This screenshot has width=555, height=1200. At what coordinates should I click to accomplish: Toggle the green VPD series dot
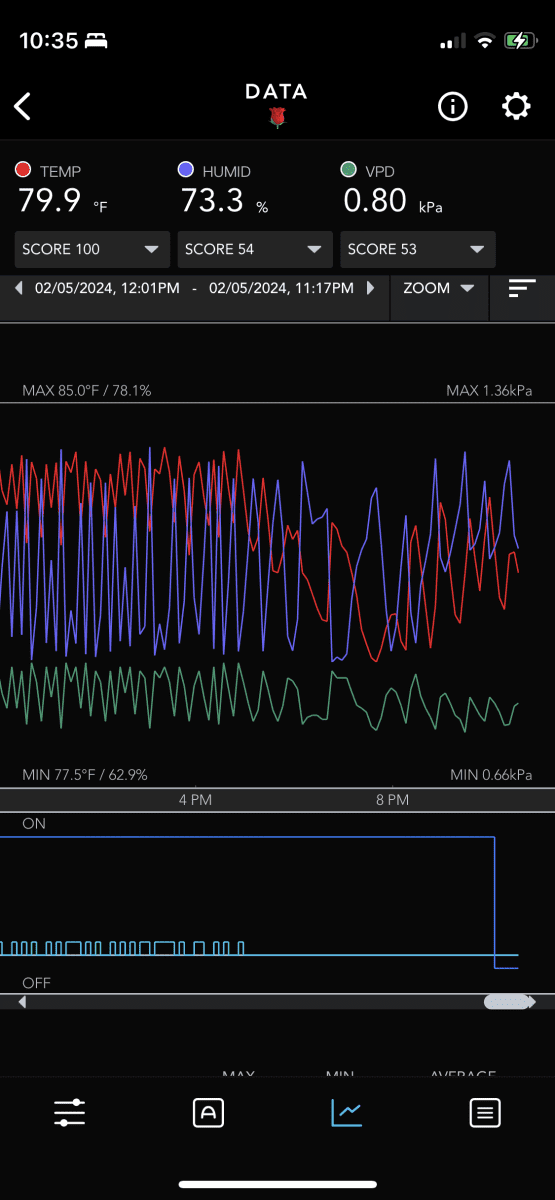click(349, 171)
